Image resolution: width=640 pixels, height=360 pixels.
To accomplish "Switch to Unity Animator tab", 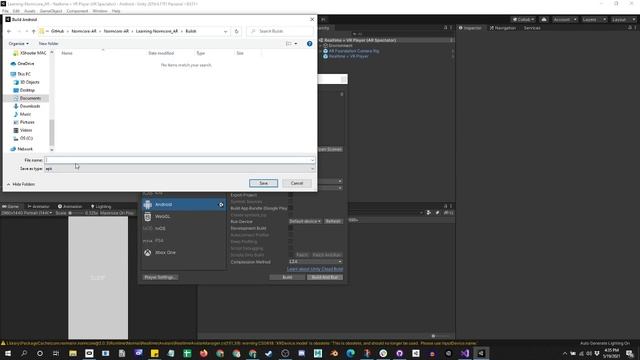I will [x=39, y=207].
